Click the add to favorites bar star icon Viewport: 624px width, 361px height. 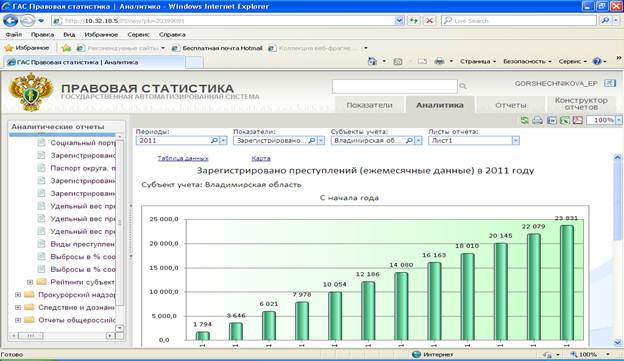point(66,48)
